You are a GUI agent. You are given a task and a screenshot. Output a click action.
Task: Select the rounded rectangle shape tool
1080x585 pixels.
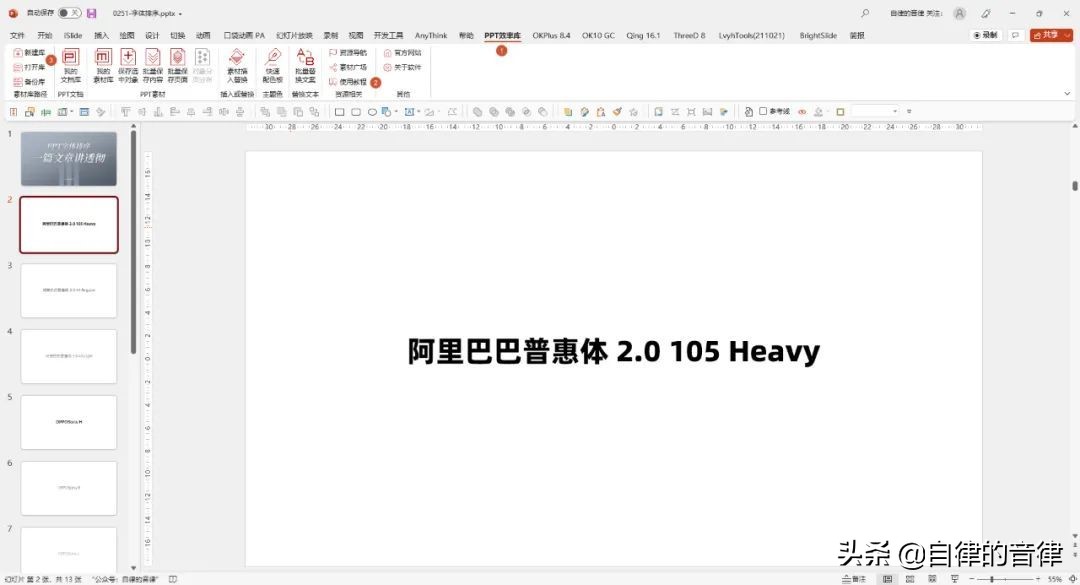[356, 112]
